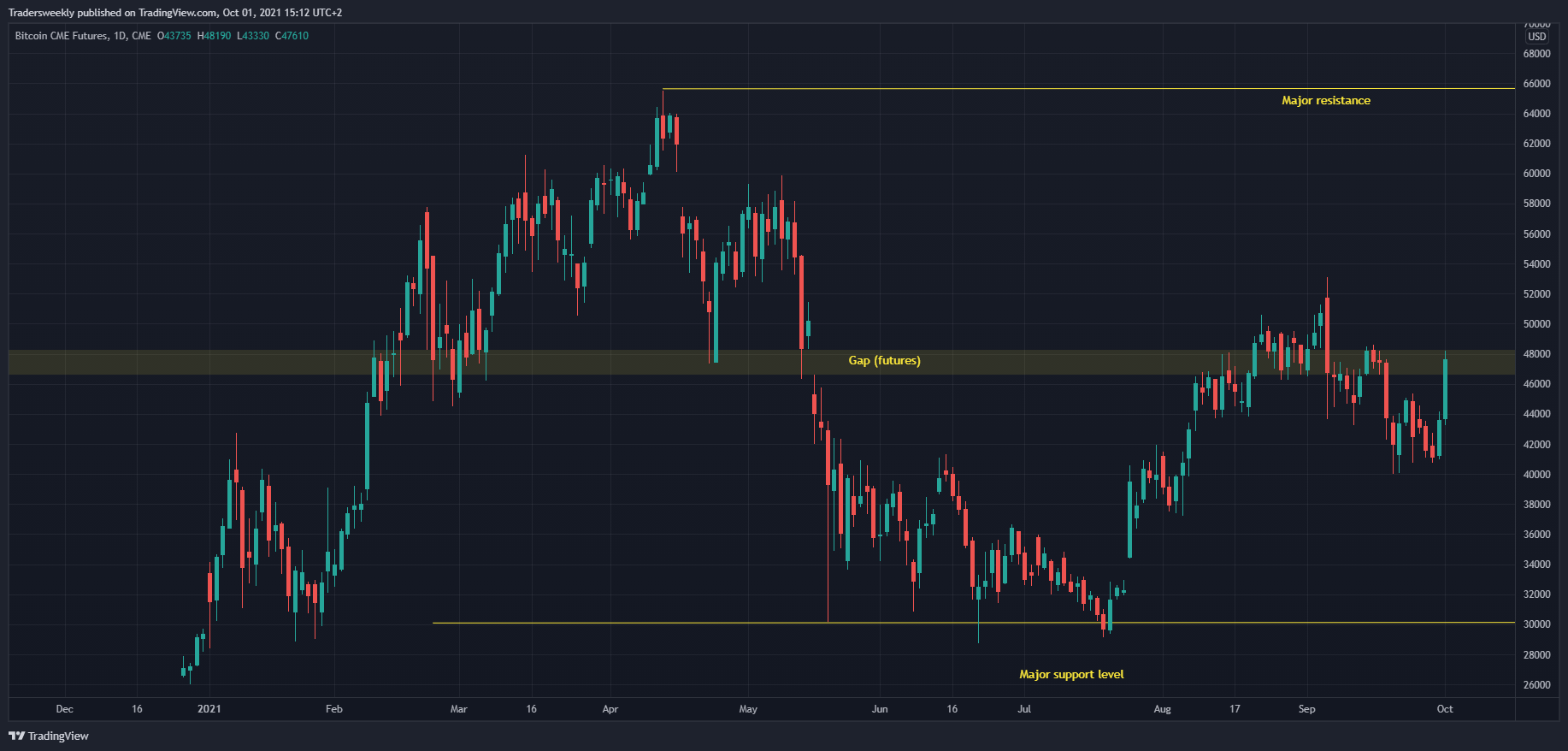Screen dimensions: 1568x751
Task: Click the USD currency label
Action: click(1537, 37)
